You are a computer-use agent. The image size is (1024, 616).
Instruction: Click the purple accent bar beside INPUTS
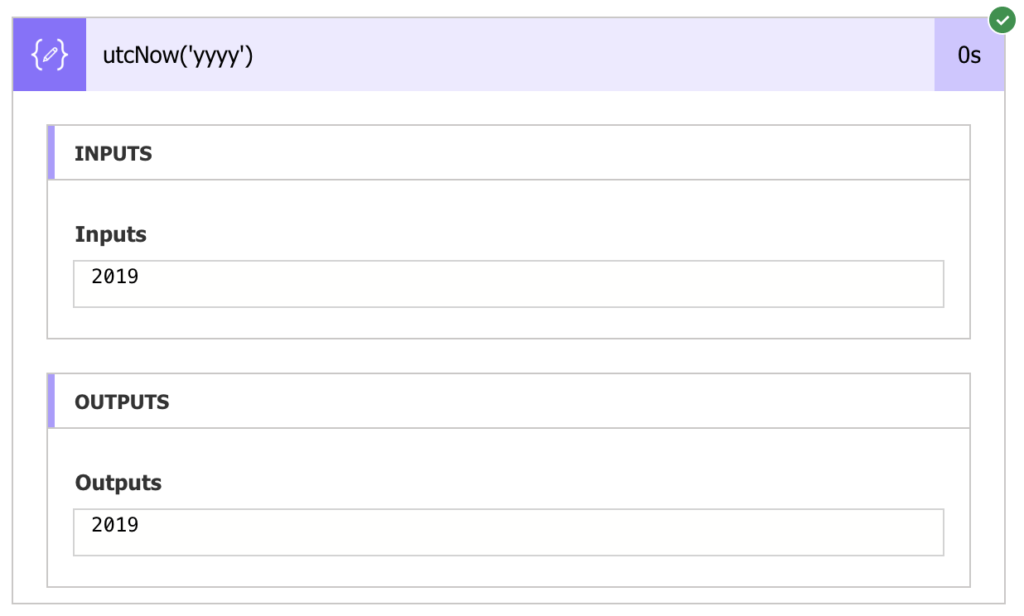point(51,153)
